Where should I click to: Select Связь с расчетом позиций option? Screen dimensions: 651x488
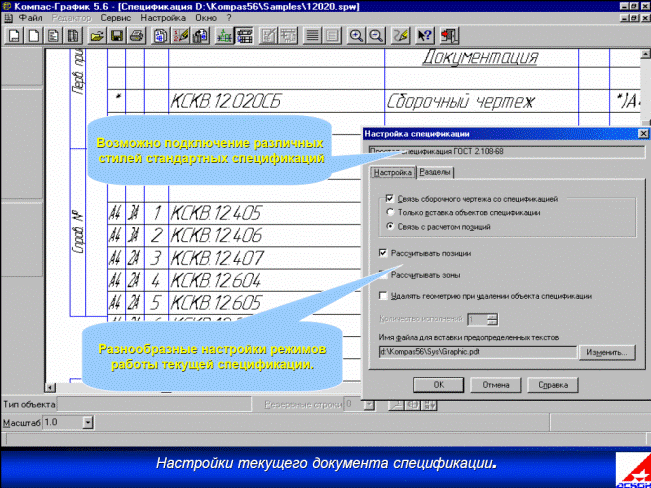[389, 227]
